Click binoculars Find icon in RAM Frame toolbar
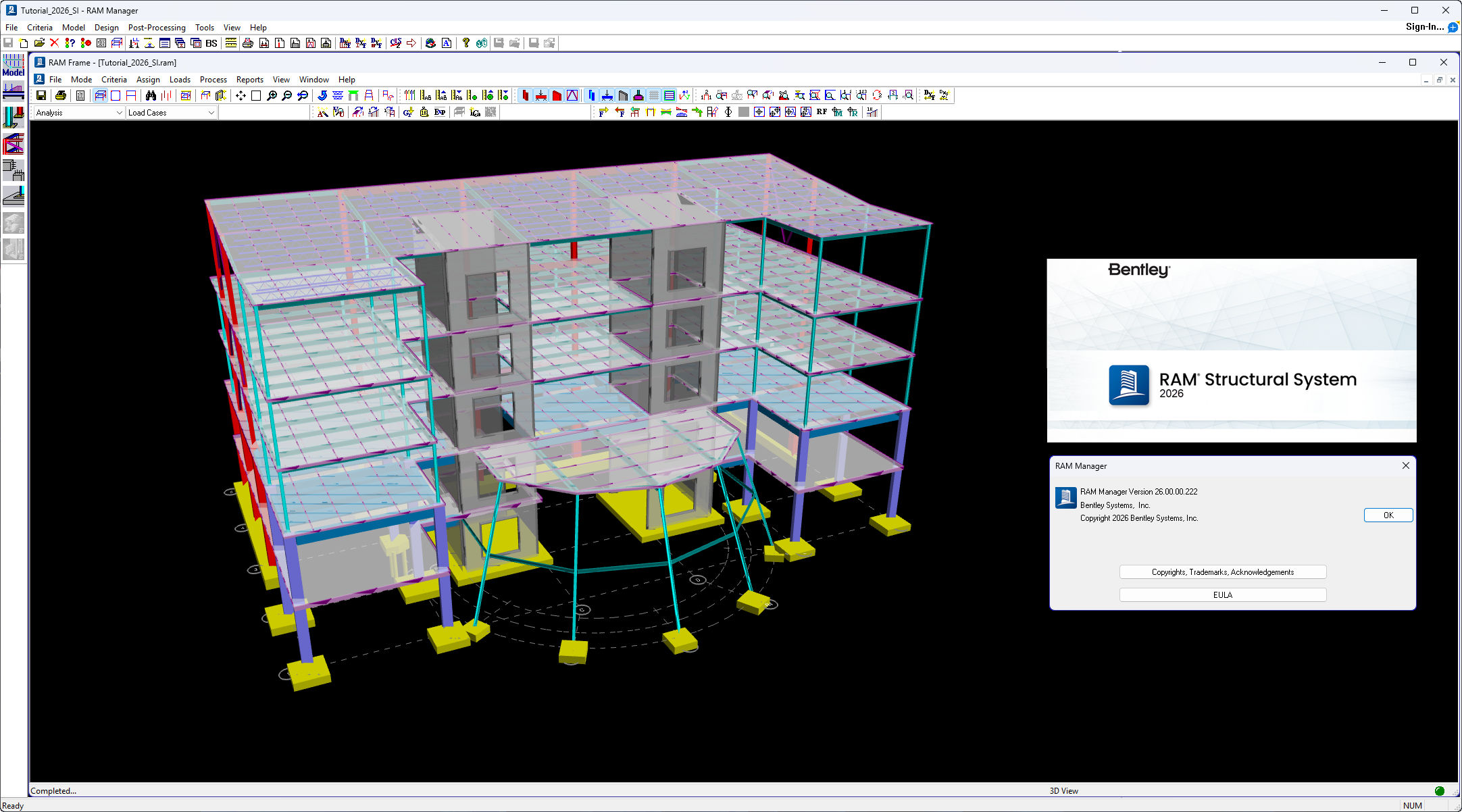The height and width of the screenshot is (812, 1462). [x=151, y=95]
